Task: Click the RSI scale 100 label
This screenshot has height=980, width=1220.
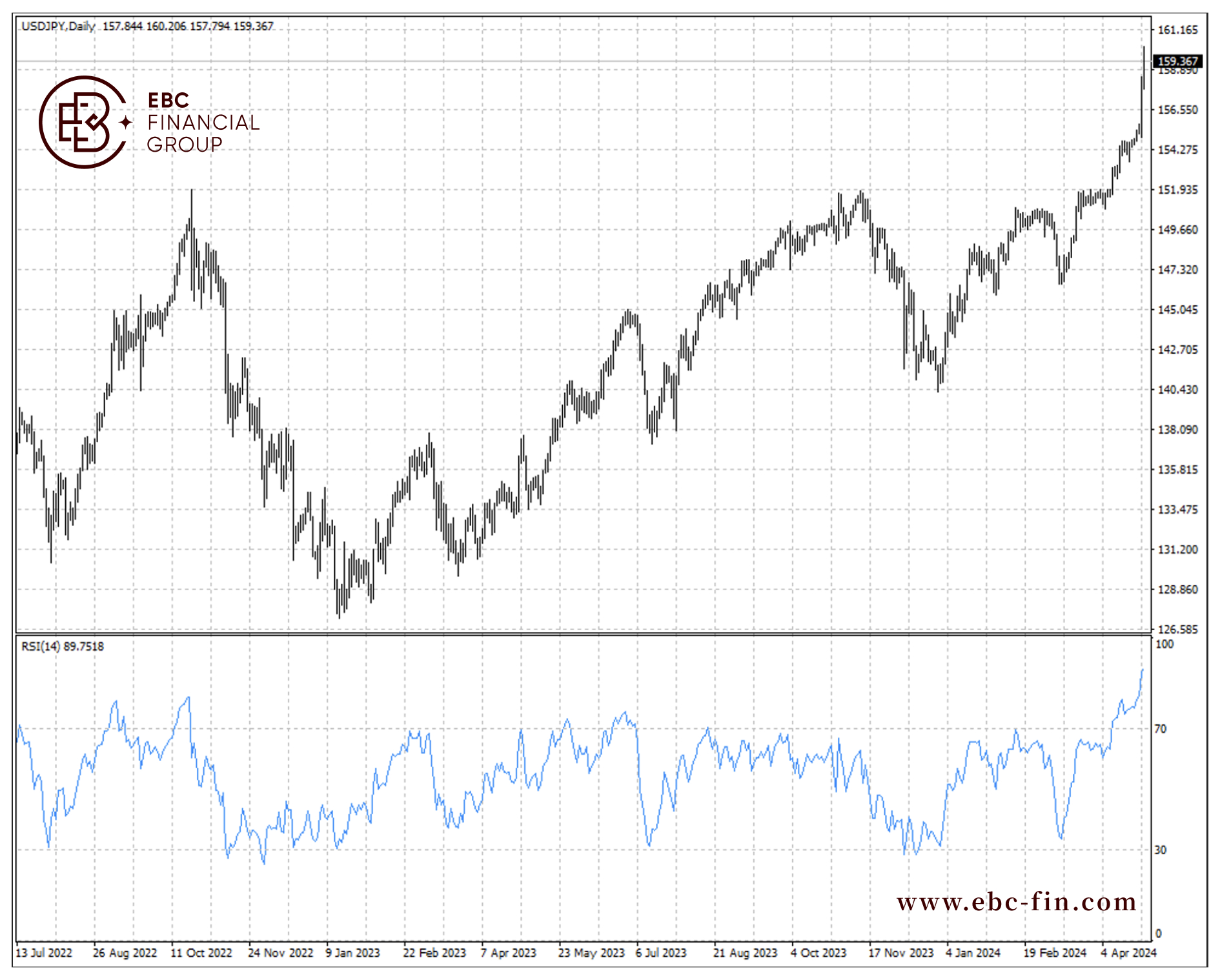Action: tap(1165, 644)
